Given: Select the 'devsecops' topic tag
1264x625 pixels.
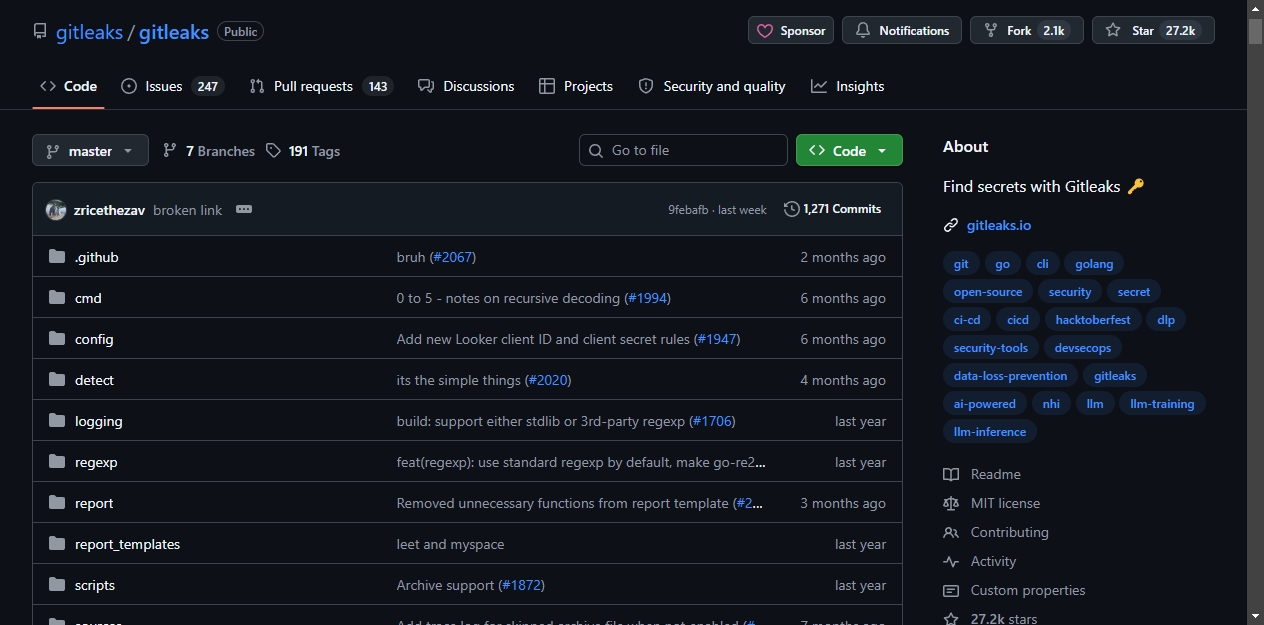Looking at the screenshot, I should click(x=1083, y=348).
